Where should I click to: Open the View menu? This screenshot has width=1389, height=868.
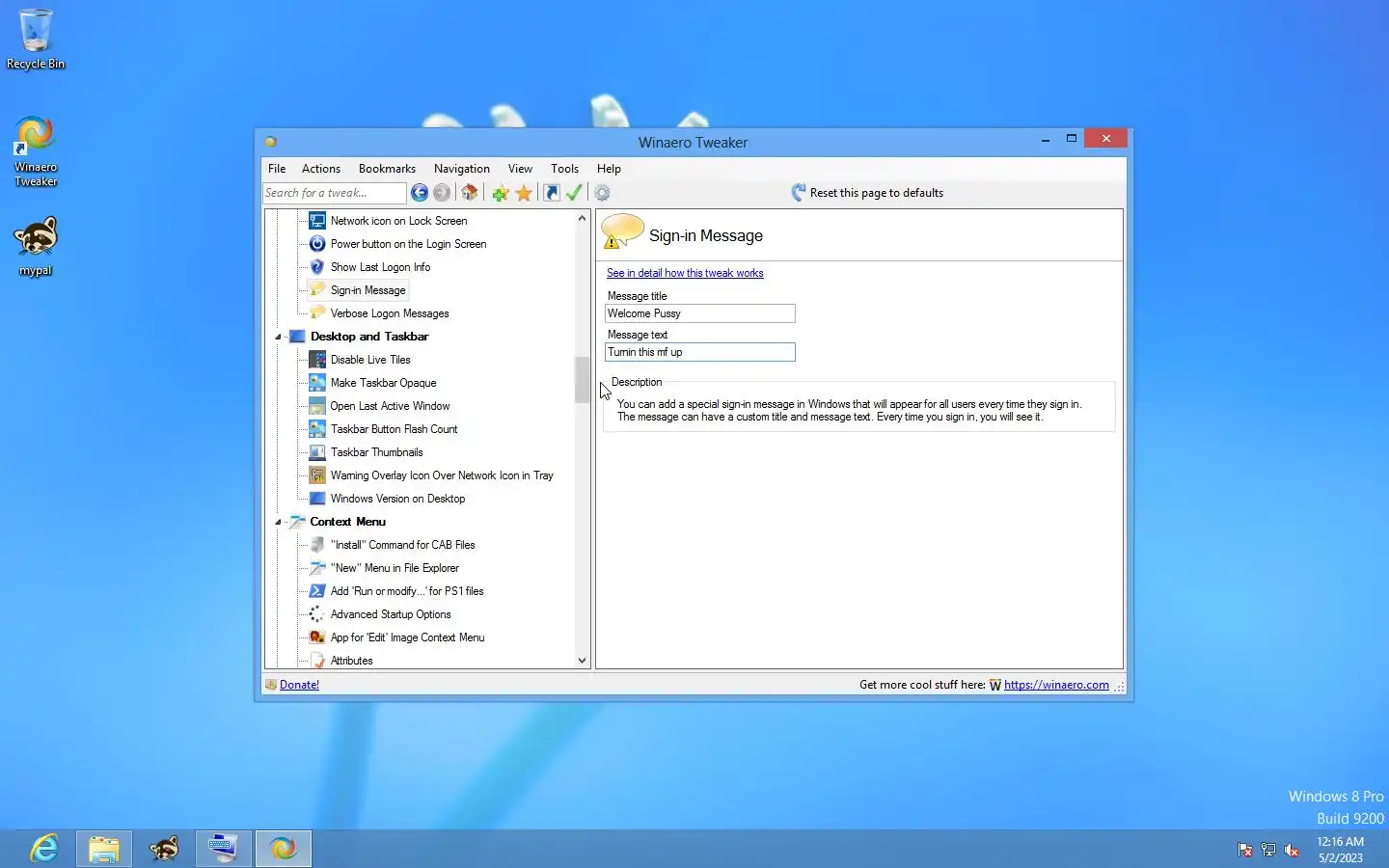(x=520, y=169)
